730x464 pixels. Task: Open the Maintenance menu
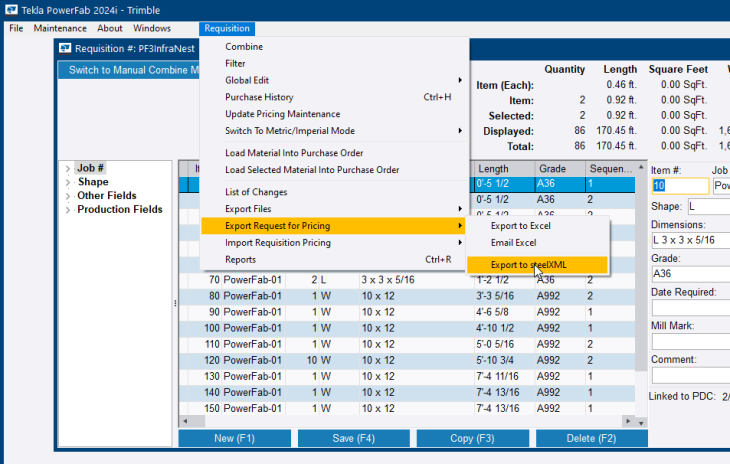(60, 28)
